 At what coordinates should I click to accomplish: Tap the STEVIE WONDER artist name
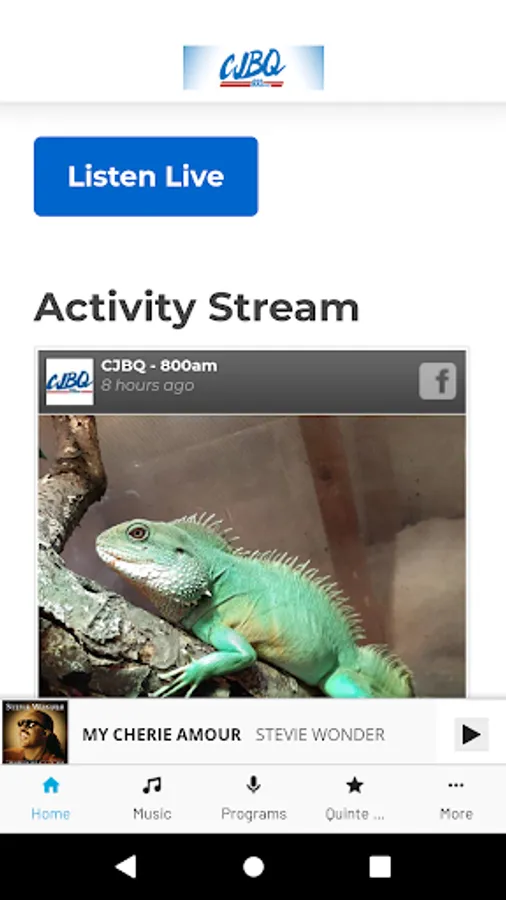320,735
